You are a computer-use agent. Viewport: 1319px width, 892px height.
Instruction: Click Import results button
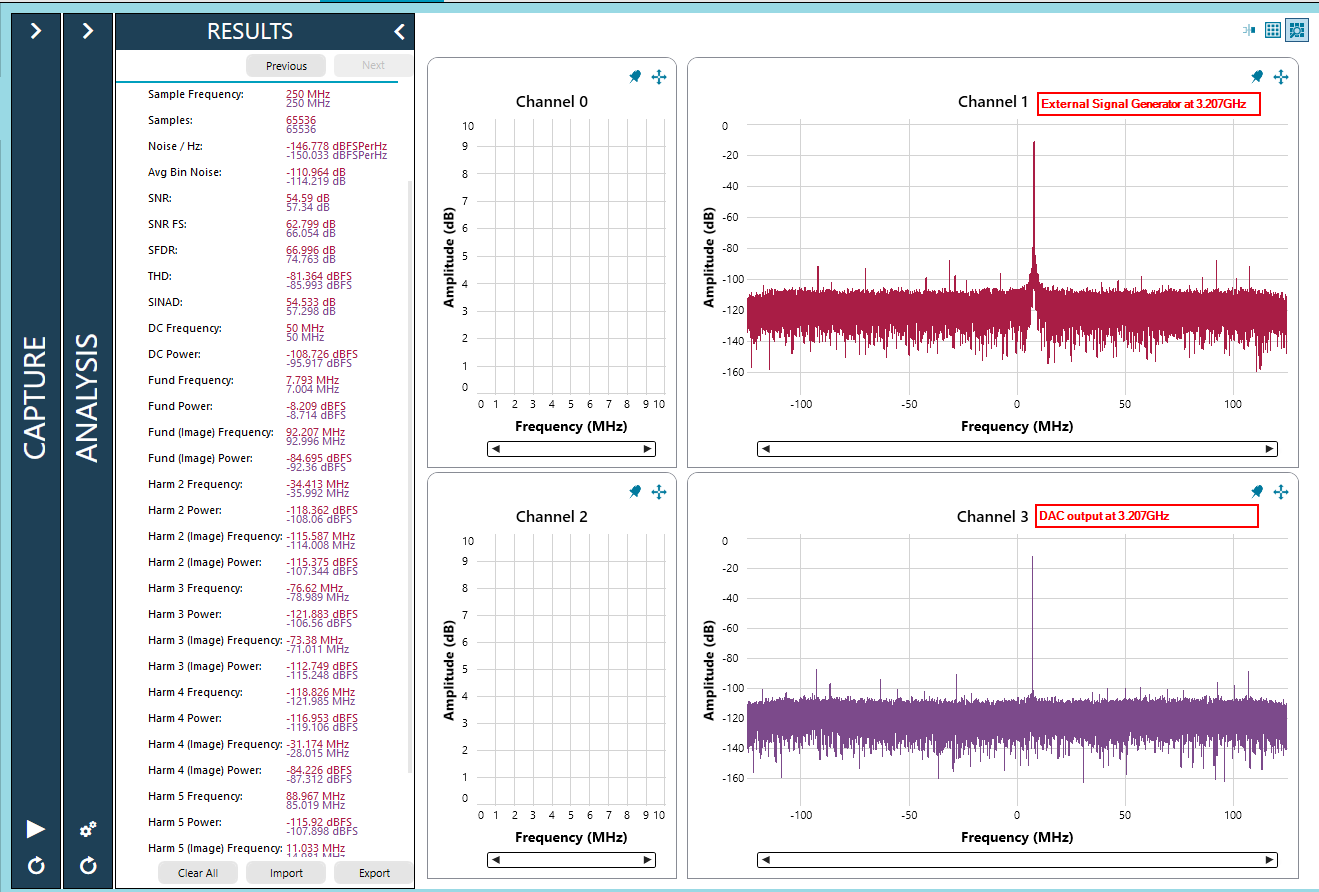pyautogui.click(x=286, y=873)
